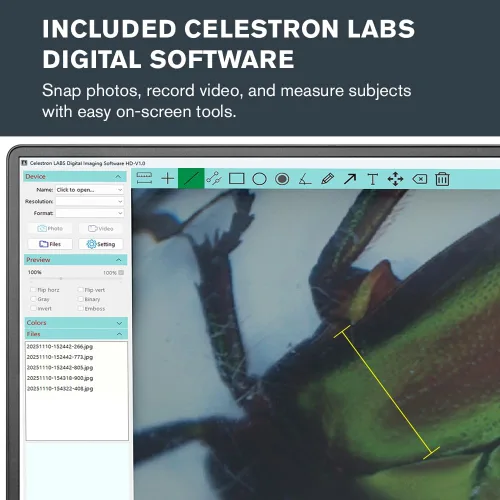Toggle the Flip horz checkbox

click(x=33, y=290)
